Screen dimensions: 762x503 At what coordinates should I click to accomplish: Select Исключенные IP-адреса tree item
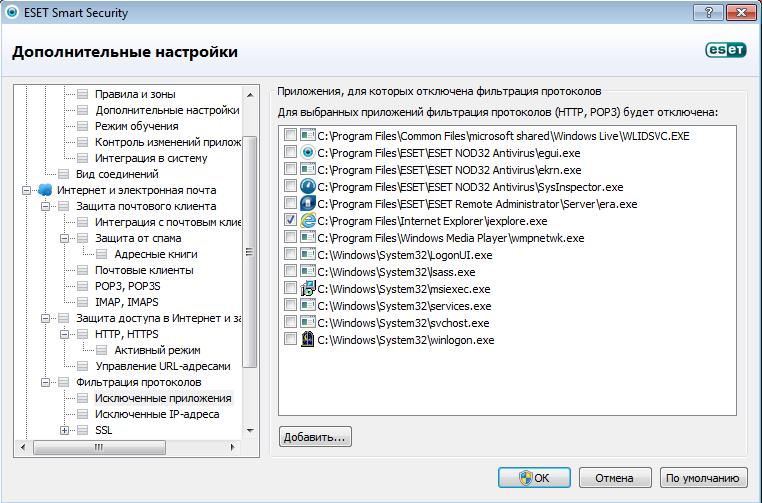tap(157, 414)
